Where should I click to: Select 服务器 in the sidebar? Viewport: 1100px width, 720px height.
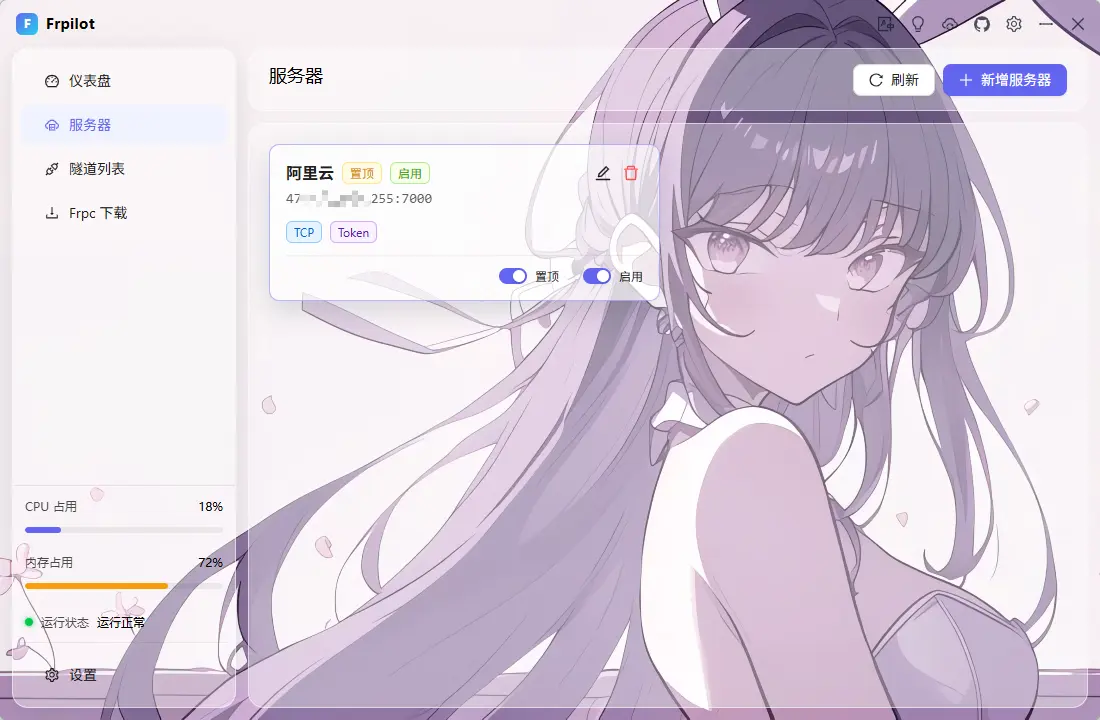click(123, 125)
